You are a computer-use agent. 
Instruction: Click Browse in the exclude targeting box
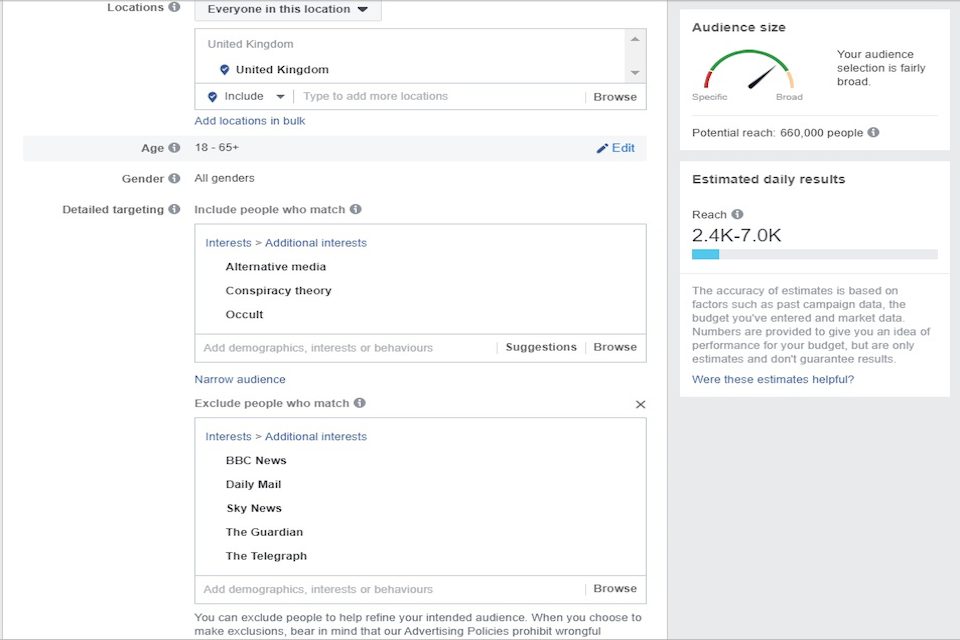click(x=615, y=589)
